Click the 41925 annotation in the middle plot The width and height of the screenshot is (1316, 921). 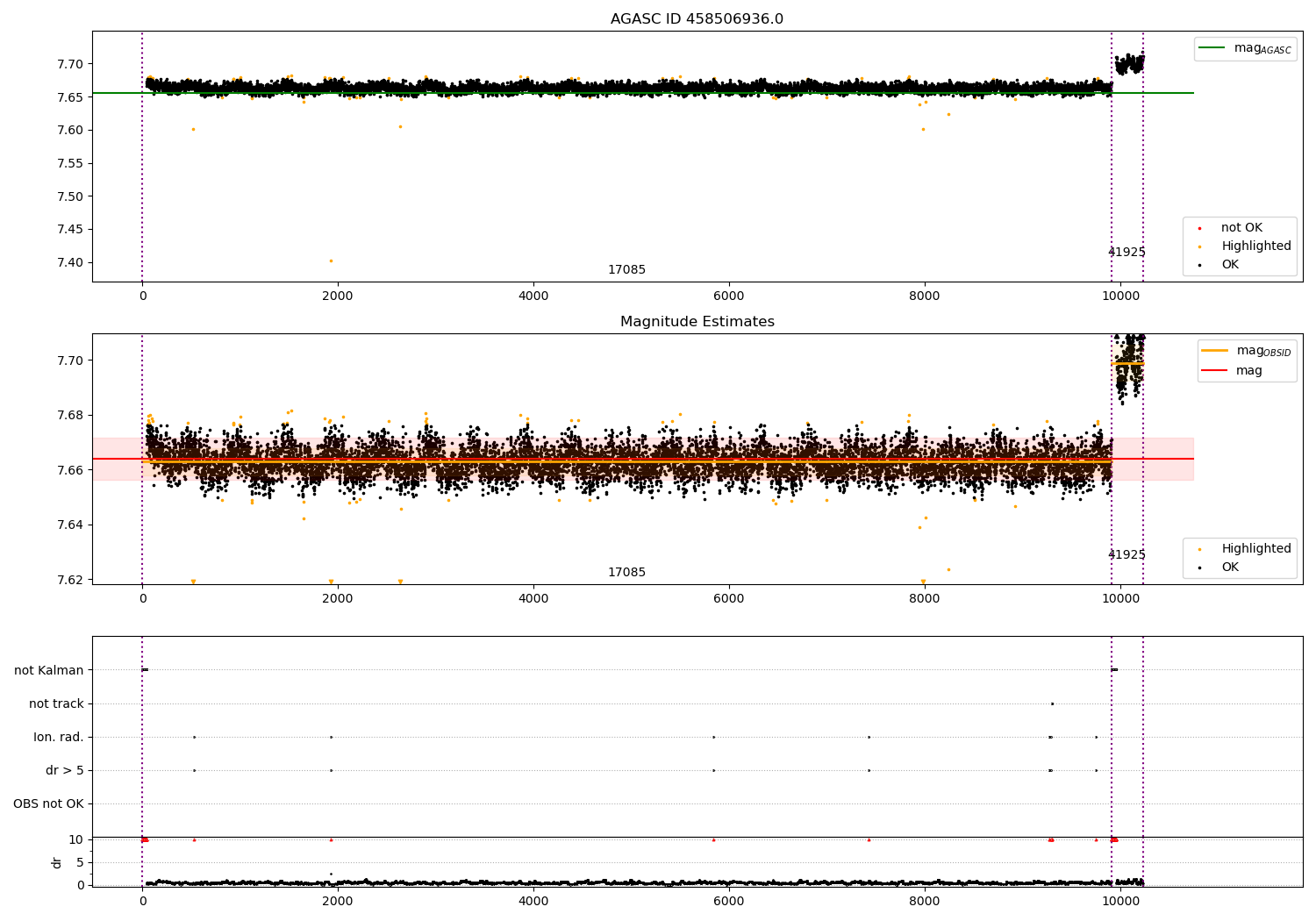pos(1126,555)
